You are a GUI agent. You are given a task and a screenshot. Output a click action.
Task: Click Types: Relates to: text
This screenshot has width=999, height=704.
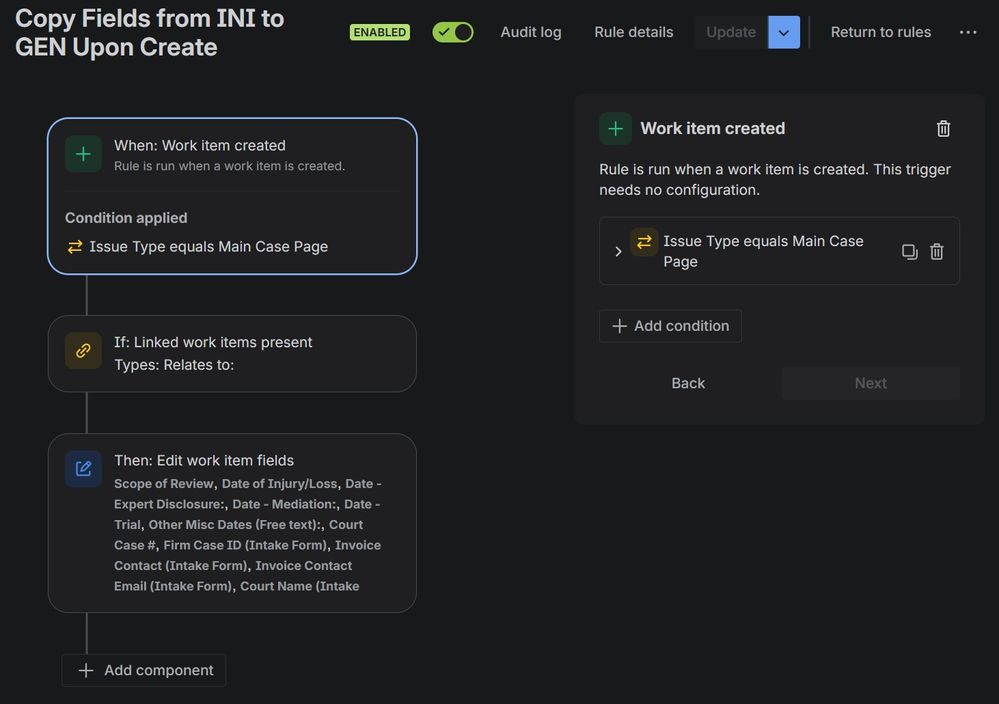click(174, 365)
